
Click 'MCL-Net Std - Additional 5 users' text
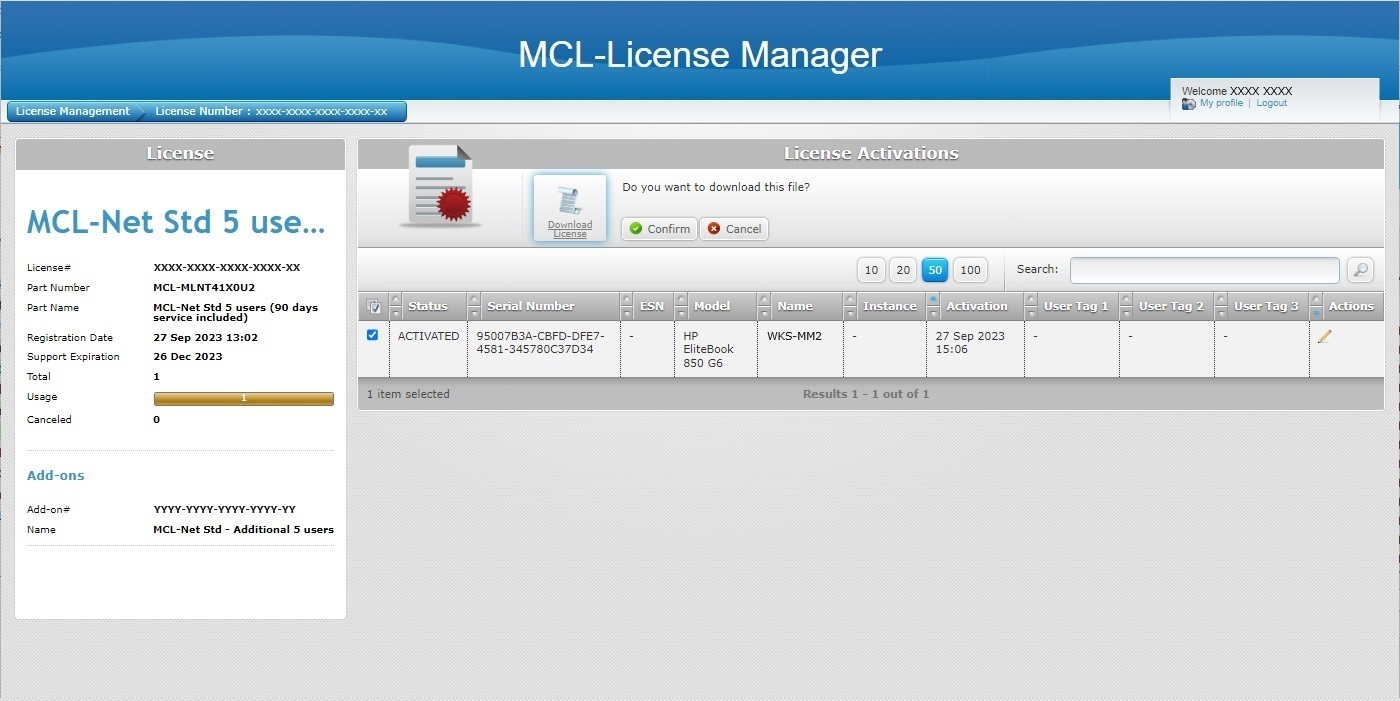point(244,530)
